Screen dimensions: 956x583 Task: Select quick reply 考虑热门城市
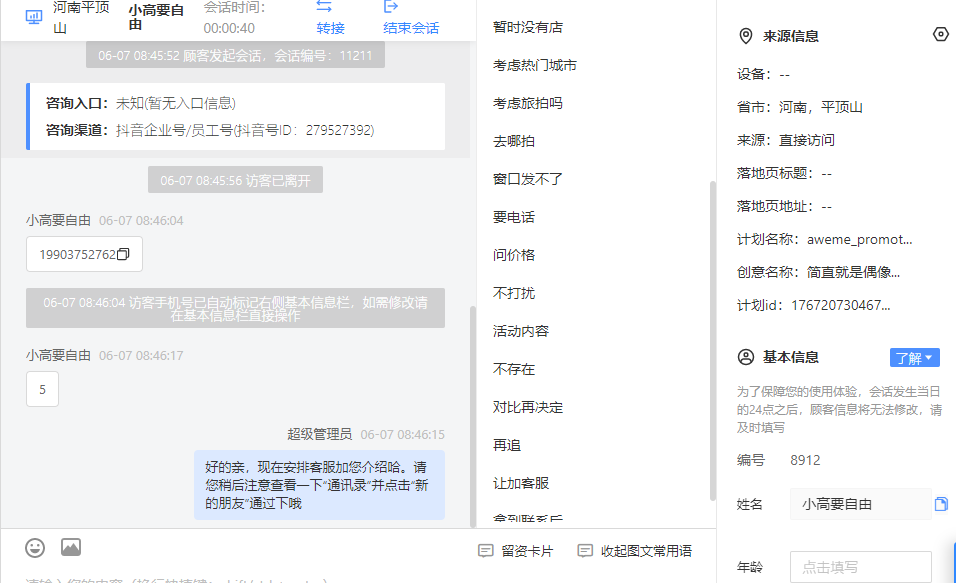[x=535, y=65]
